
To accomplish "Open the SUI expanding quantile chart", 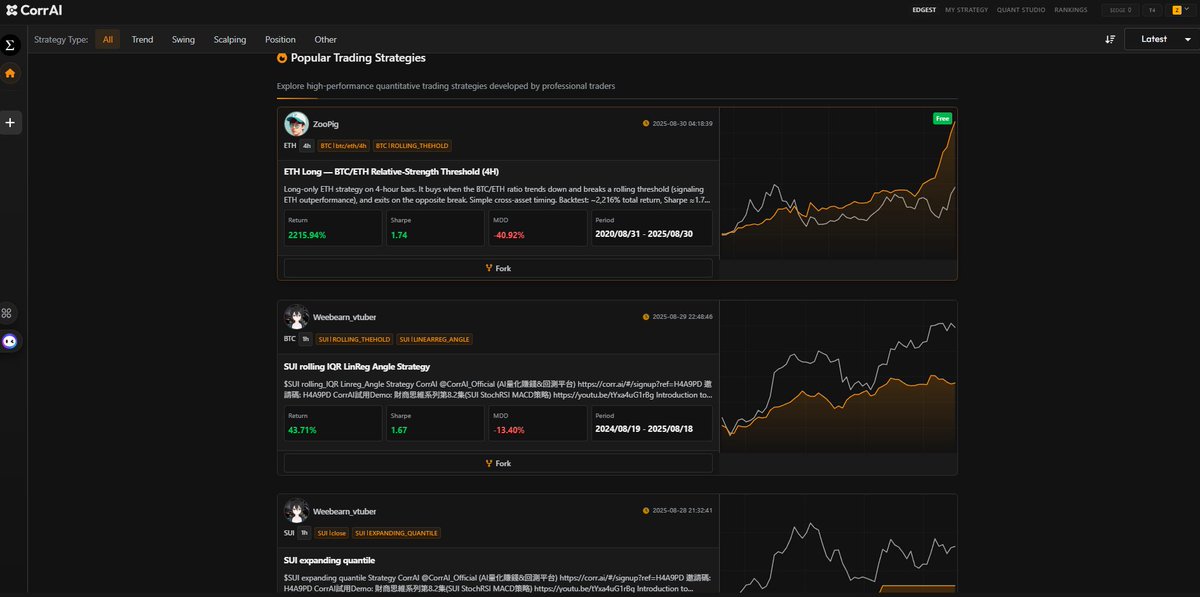I will point(838,545).
